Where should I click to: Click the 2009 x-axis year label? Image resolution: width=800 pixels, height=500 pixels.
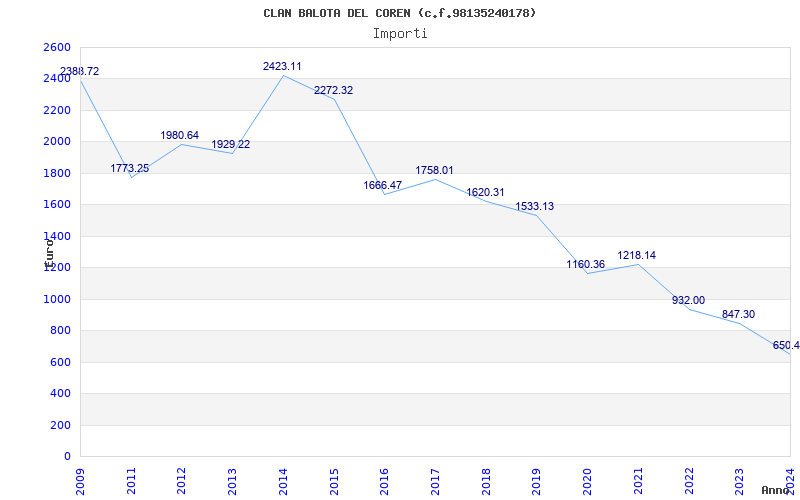[x=81, y=479]
